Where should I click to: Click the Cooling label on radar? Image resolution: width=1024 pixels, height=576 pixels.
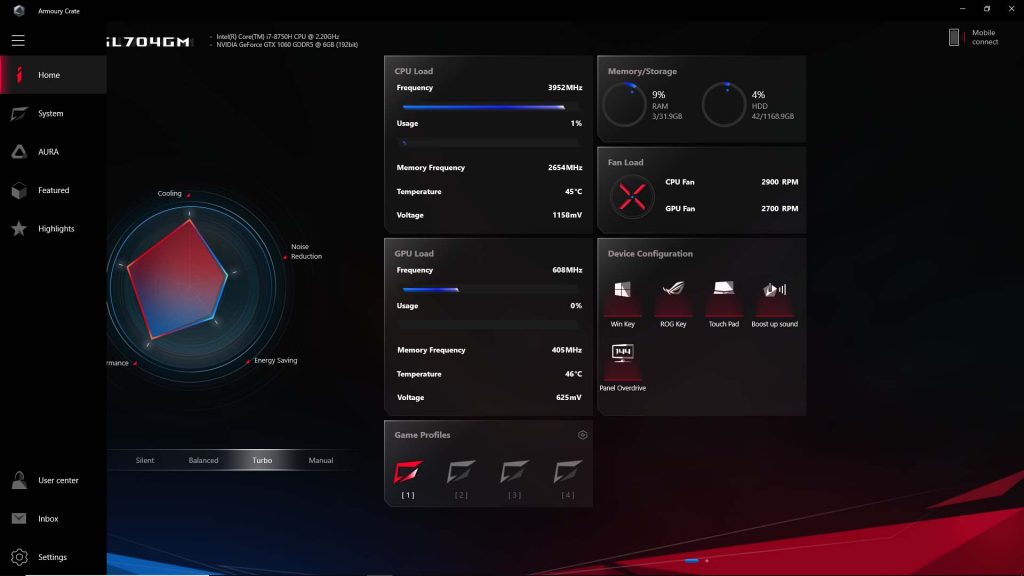(169, 193)
